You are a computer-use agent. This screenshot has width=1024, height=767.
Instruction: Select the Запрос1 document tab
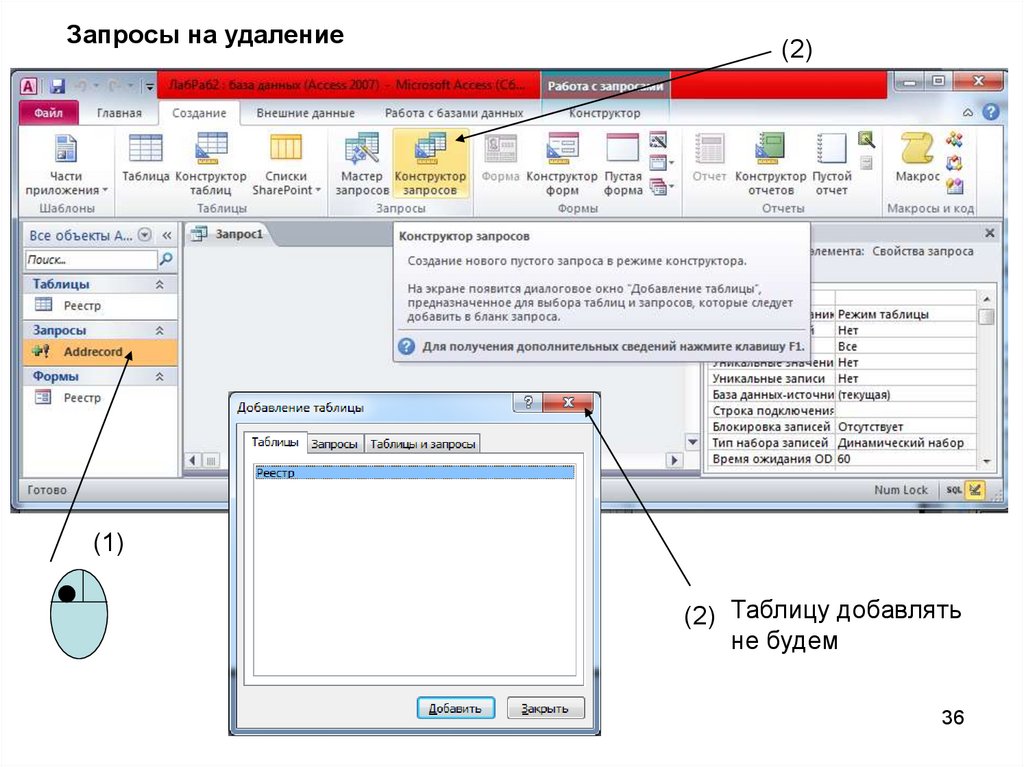(x=228, y=234)
